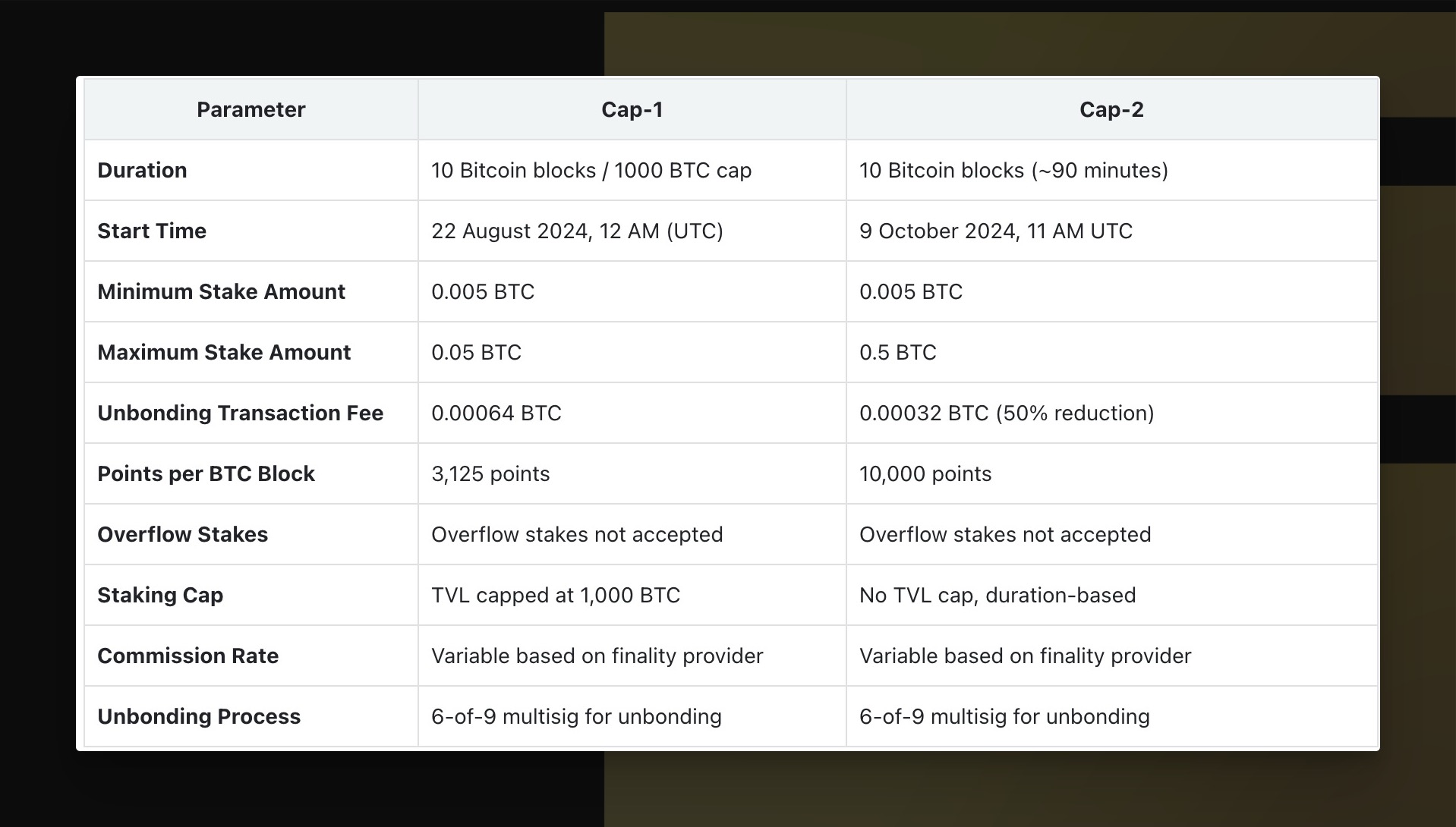The width and height of the screenshot is (1456, 827).
Task: Select the Maximum Stake Amount label
Action: (x=224, y=352)
